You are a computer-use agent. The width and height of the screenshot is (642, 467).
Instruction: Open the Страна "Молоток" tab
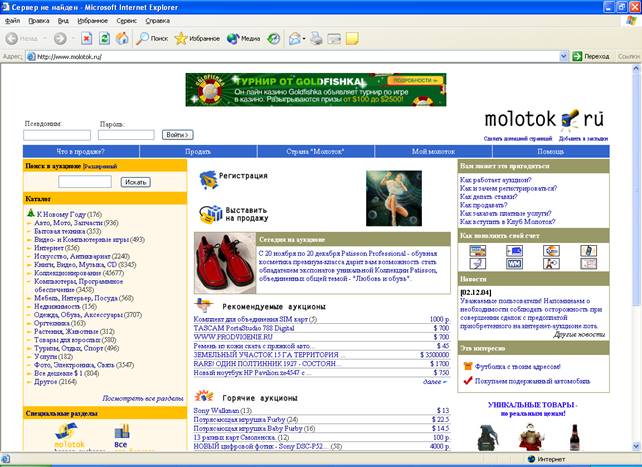click(315, 151)
